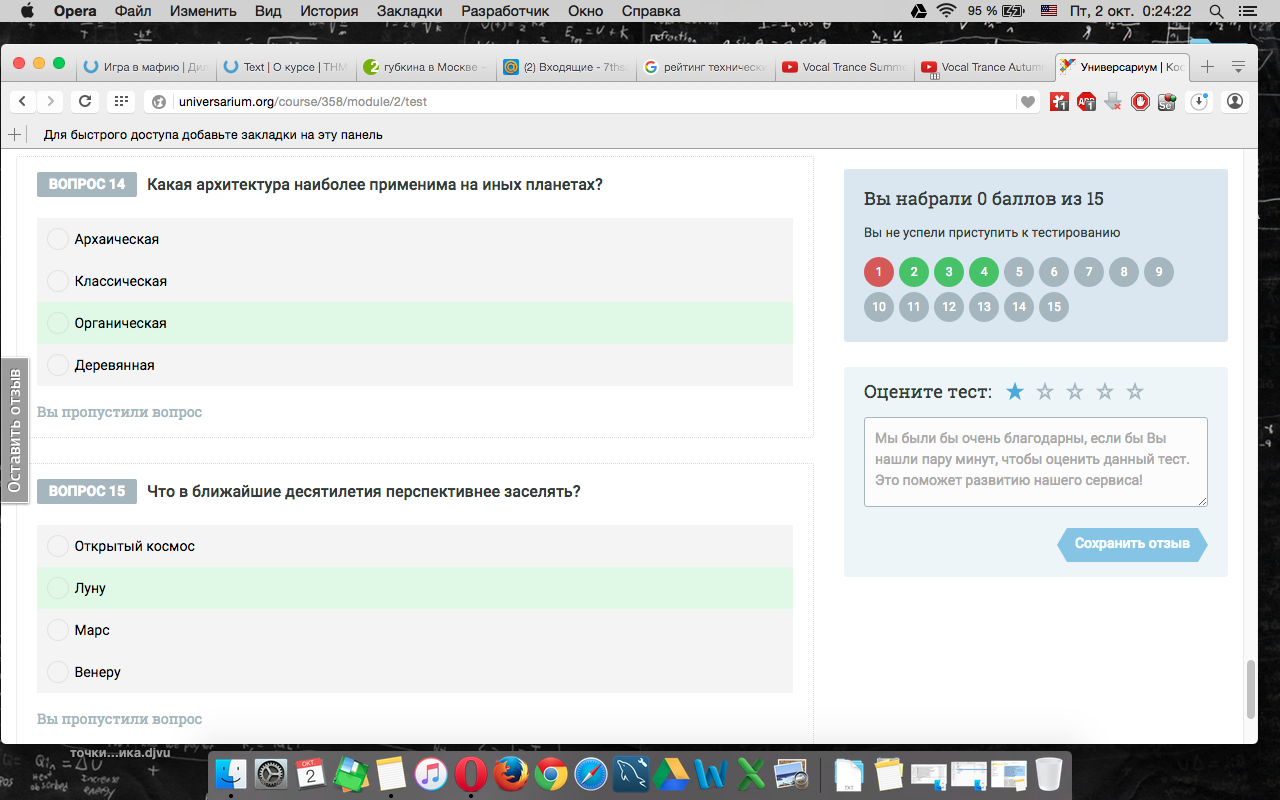Open Google Drive from the Dock
1280x800 pixels.
coord(671,773)
